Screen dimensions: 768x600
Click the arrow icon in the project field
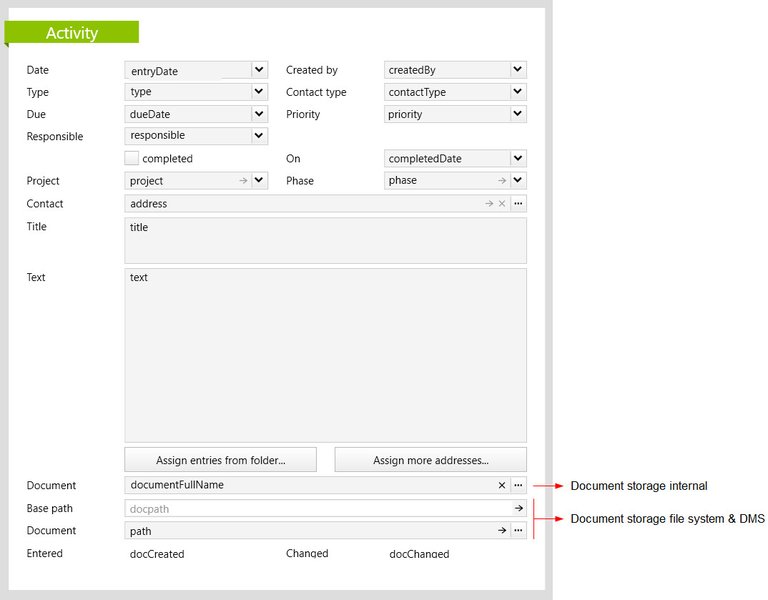tap(243, 181)
